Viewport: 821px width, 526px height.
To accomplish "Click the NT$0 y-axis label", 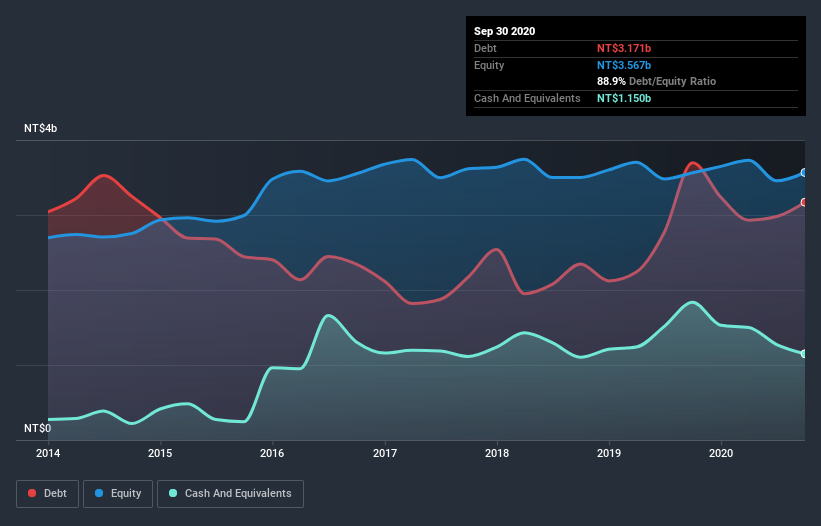I will [38, 428].
